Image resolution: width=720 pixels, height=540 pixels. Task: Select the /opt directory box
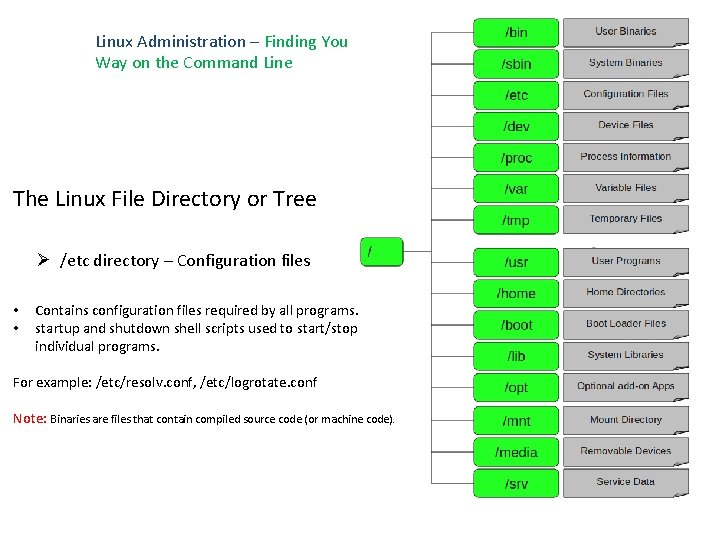[516, 387]
